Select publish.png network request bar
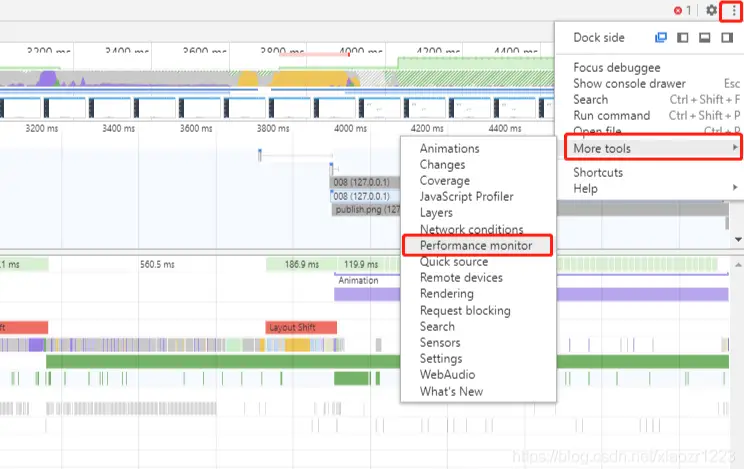744x469 pixels. point(366,209)
